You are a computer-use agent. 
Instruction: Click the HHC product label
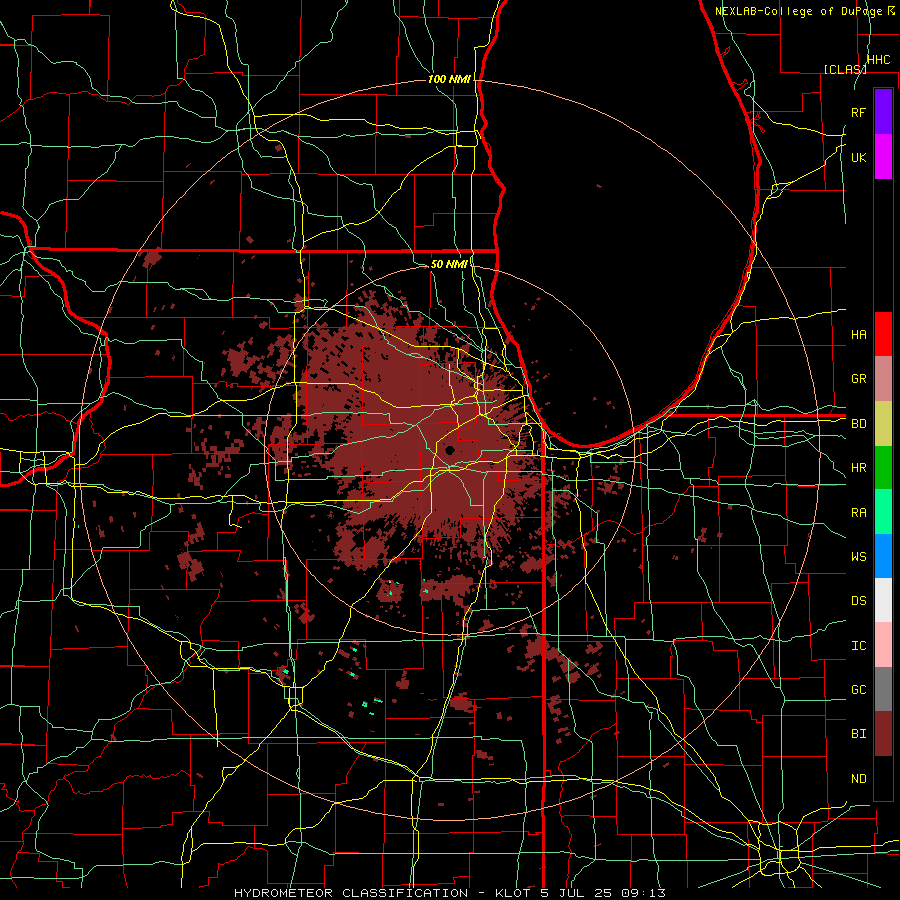tap(878, 60)
